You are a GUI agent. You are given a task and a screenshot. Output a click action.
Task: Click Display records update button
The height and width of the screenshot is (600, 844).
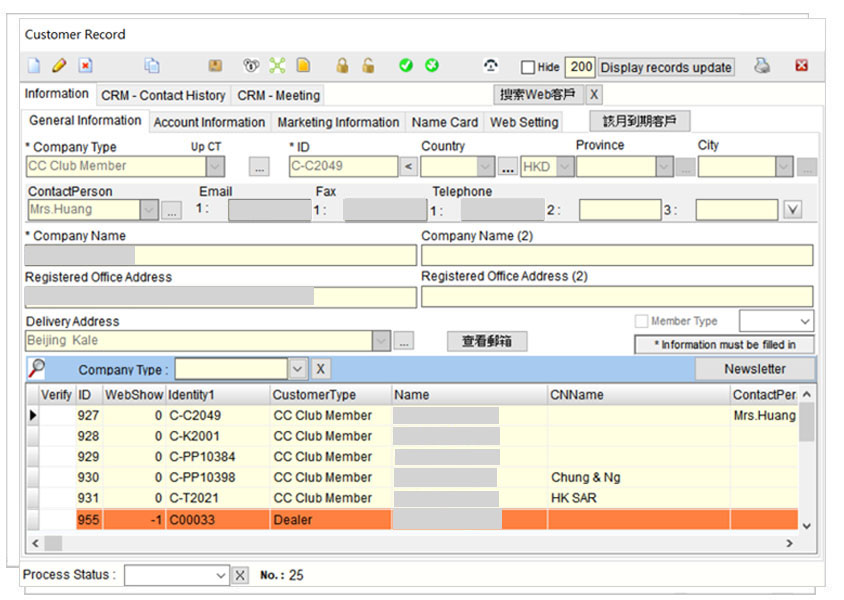(666, 67)
